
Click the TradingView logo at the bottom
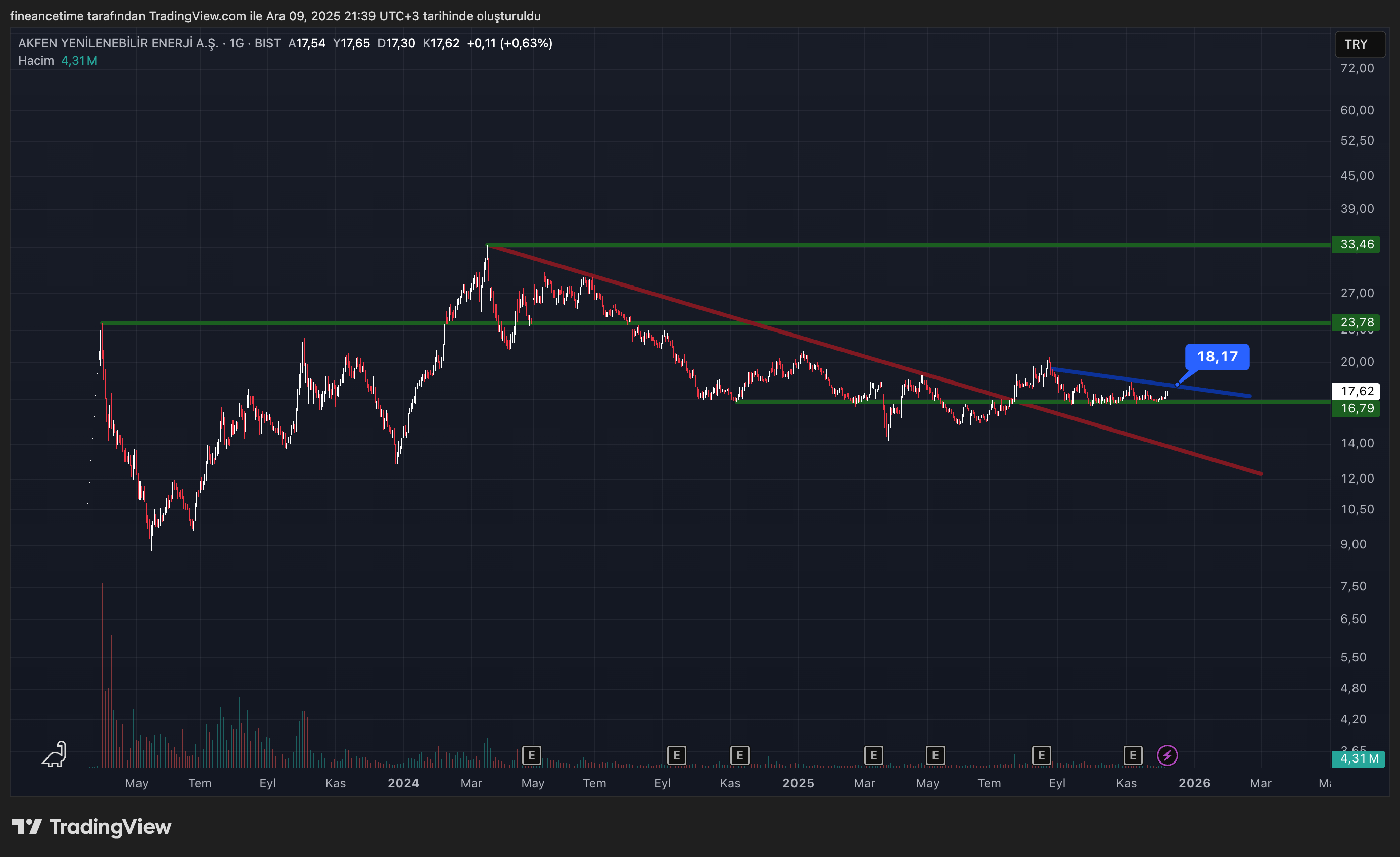[92, 826]
